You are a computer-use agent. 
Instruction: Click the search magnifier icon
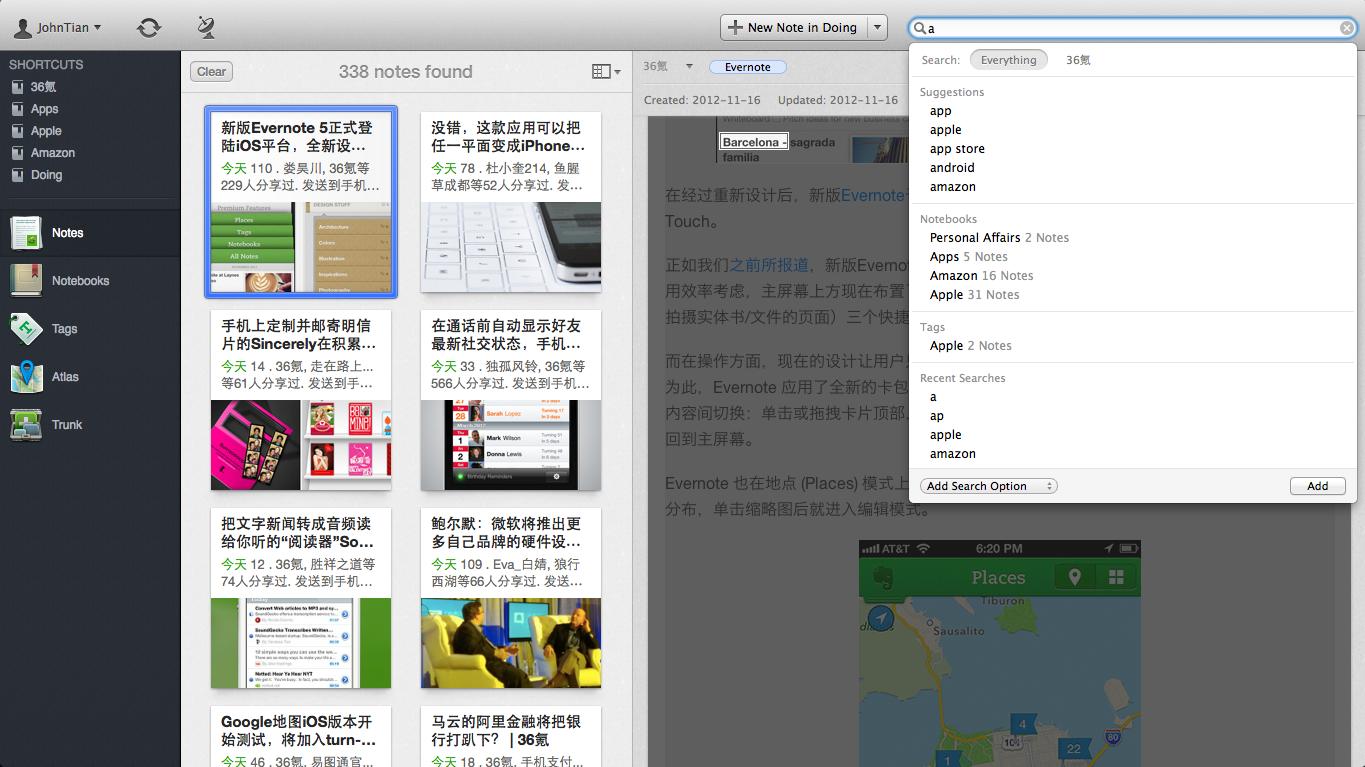coord(919,28)
